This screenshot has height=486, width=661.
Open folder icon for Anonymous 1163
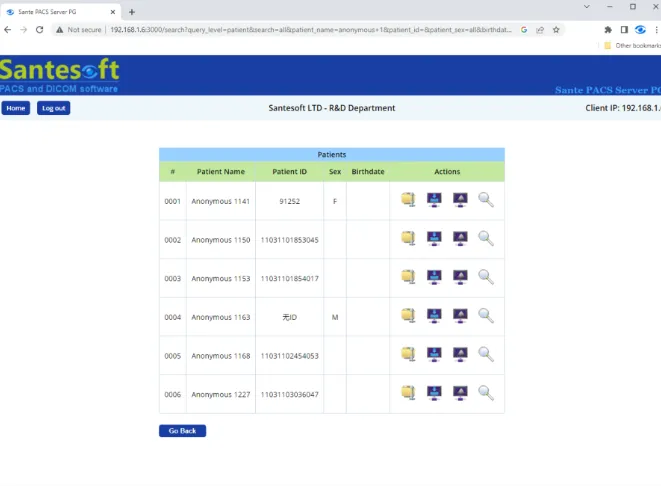point(408,315)
